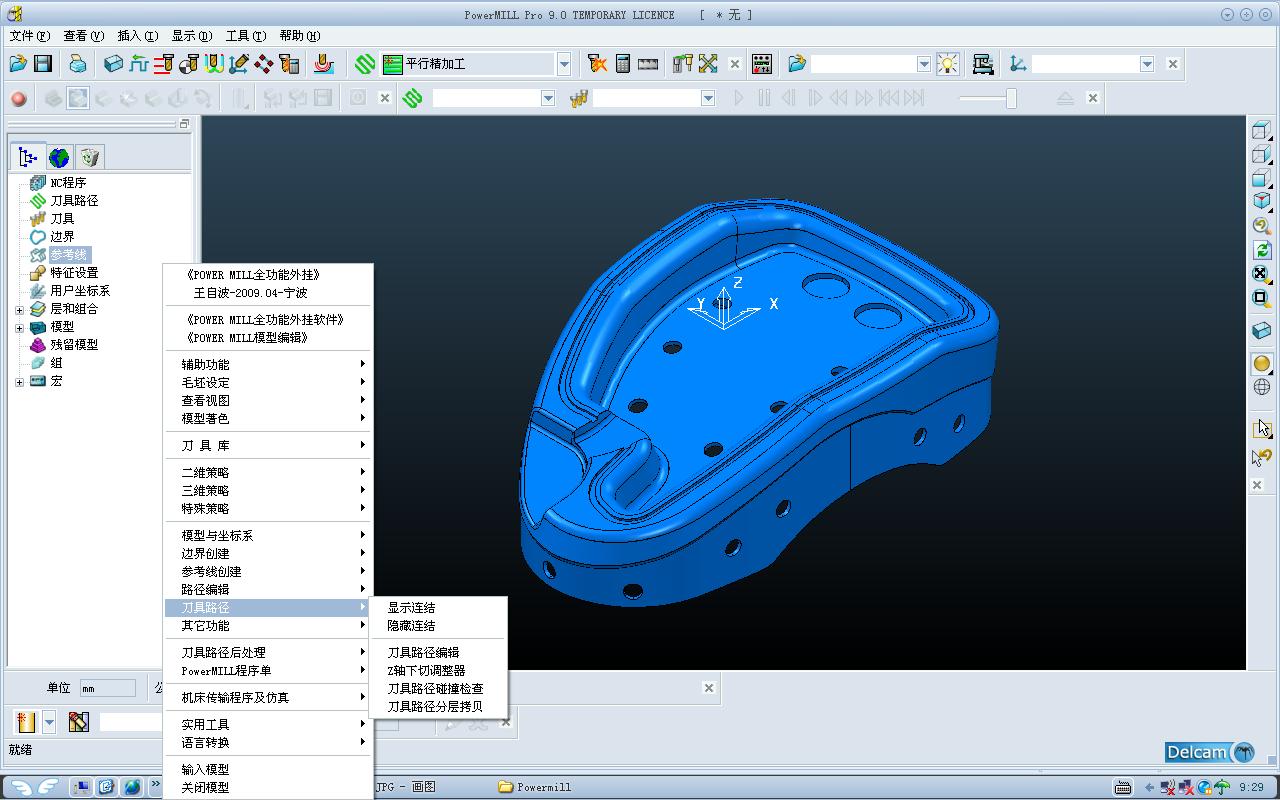Switch to the recycle bin tab
Screen dimensions: 1280x800
click(x=90, y=157)
